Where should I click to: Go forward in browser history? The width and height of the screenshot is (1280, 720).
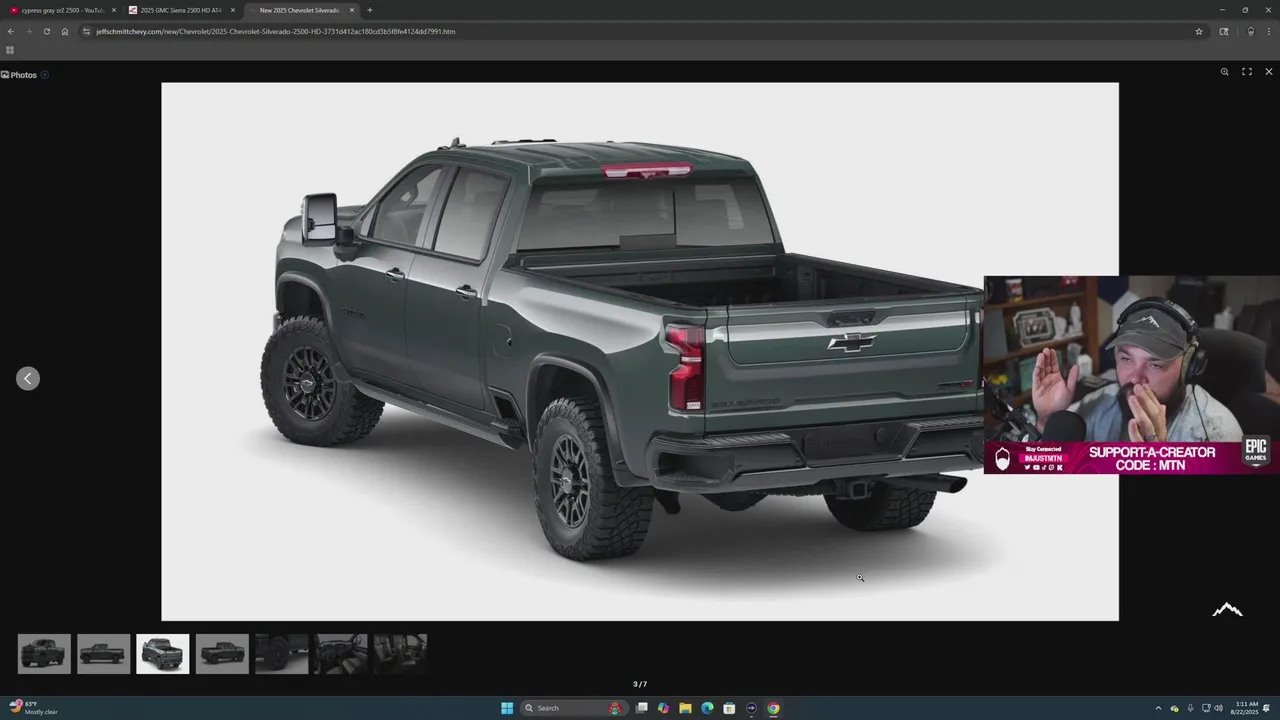click(28, 31)
